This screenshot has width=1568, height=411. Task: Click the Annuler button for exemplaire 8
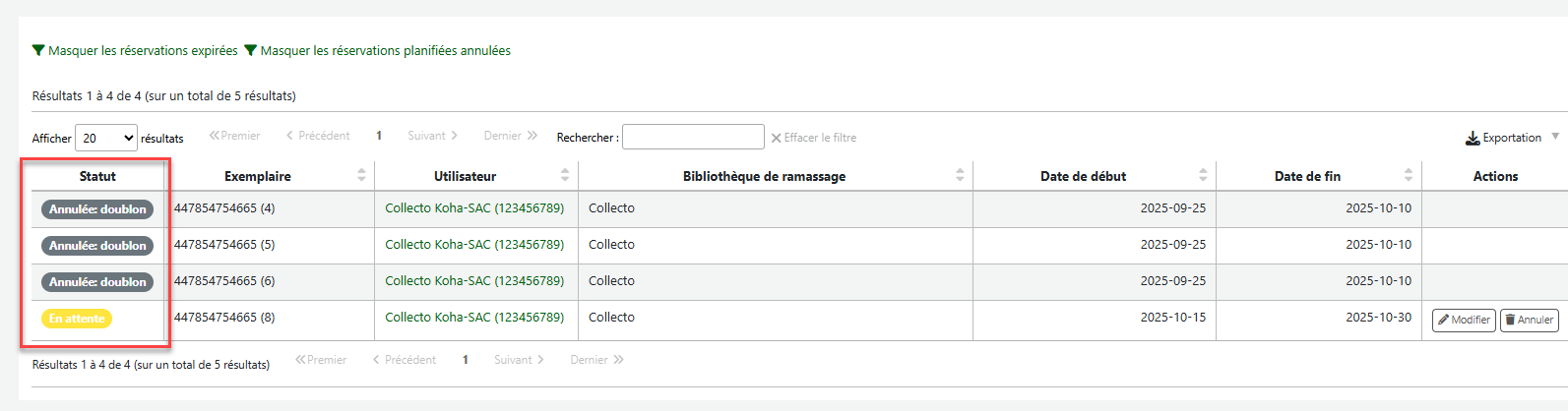pos(1529,320)
